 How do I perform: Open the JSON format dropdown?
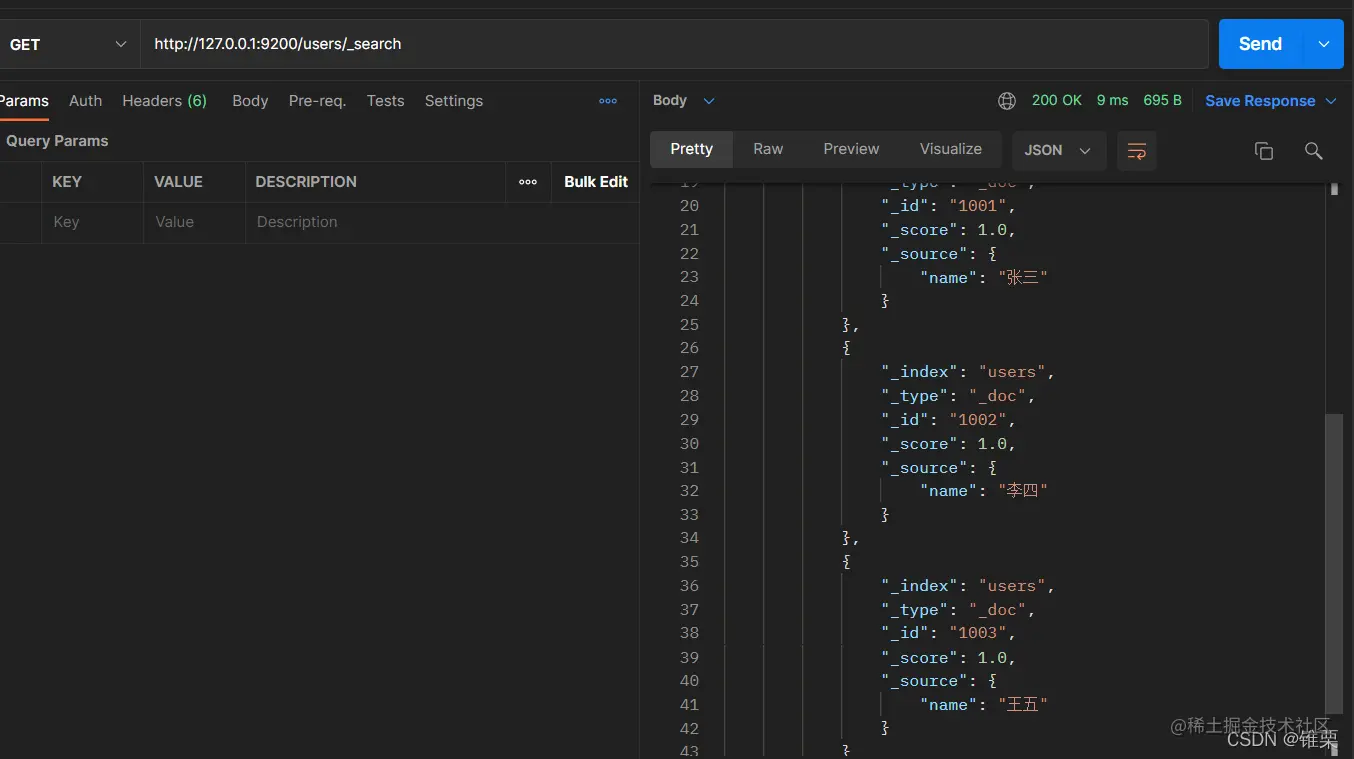(x=1059, y=150)
